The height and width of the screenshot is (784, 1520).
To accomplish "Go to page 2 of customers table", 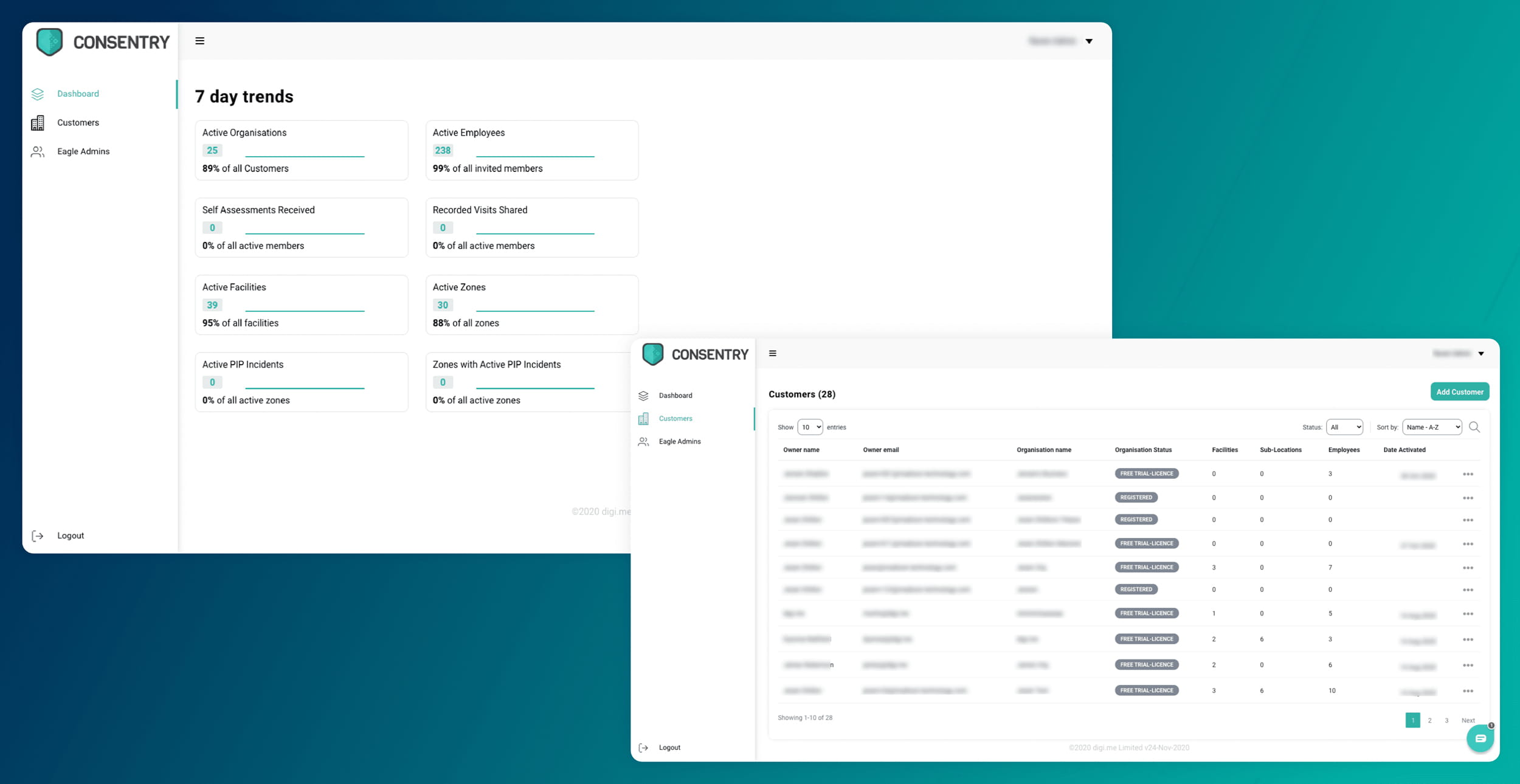I will [x=1429, y=720].
